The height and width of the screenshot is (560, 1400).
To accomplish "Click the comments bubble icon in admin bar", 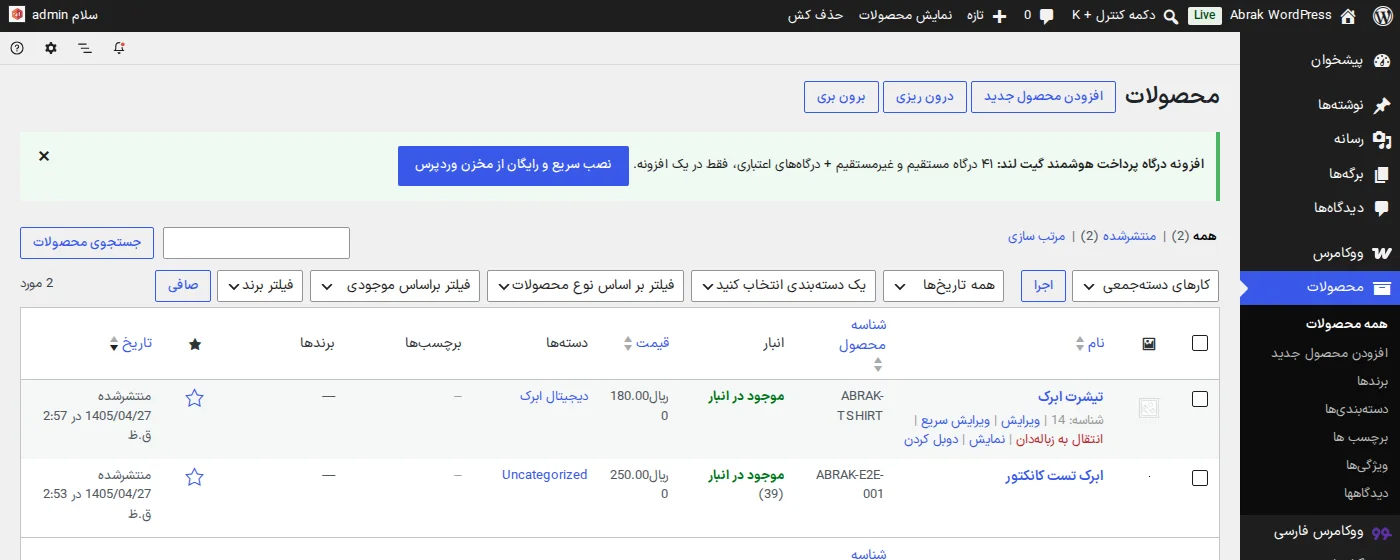I will (x=1046, y=16).
